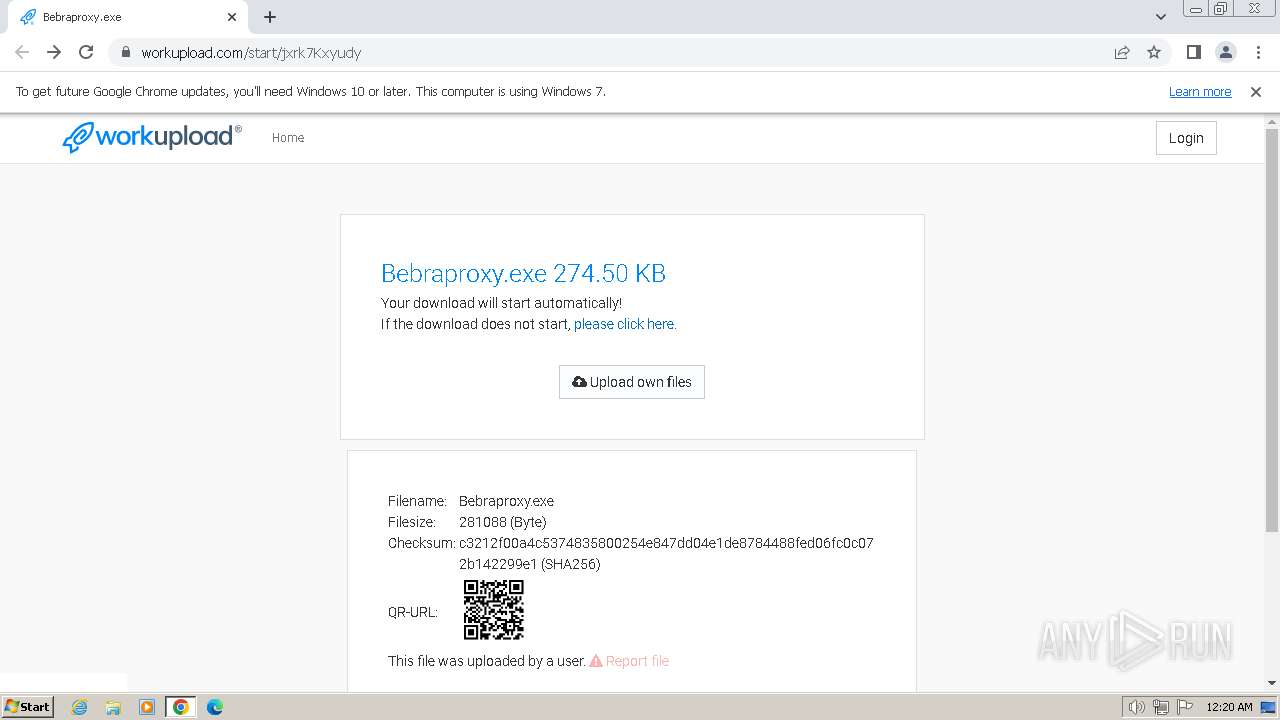Click the address bar URL
Screen dimensions: 1280x720
click(x=251, y=53)
